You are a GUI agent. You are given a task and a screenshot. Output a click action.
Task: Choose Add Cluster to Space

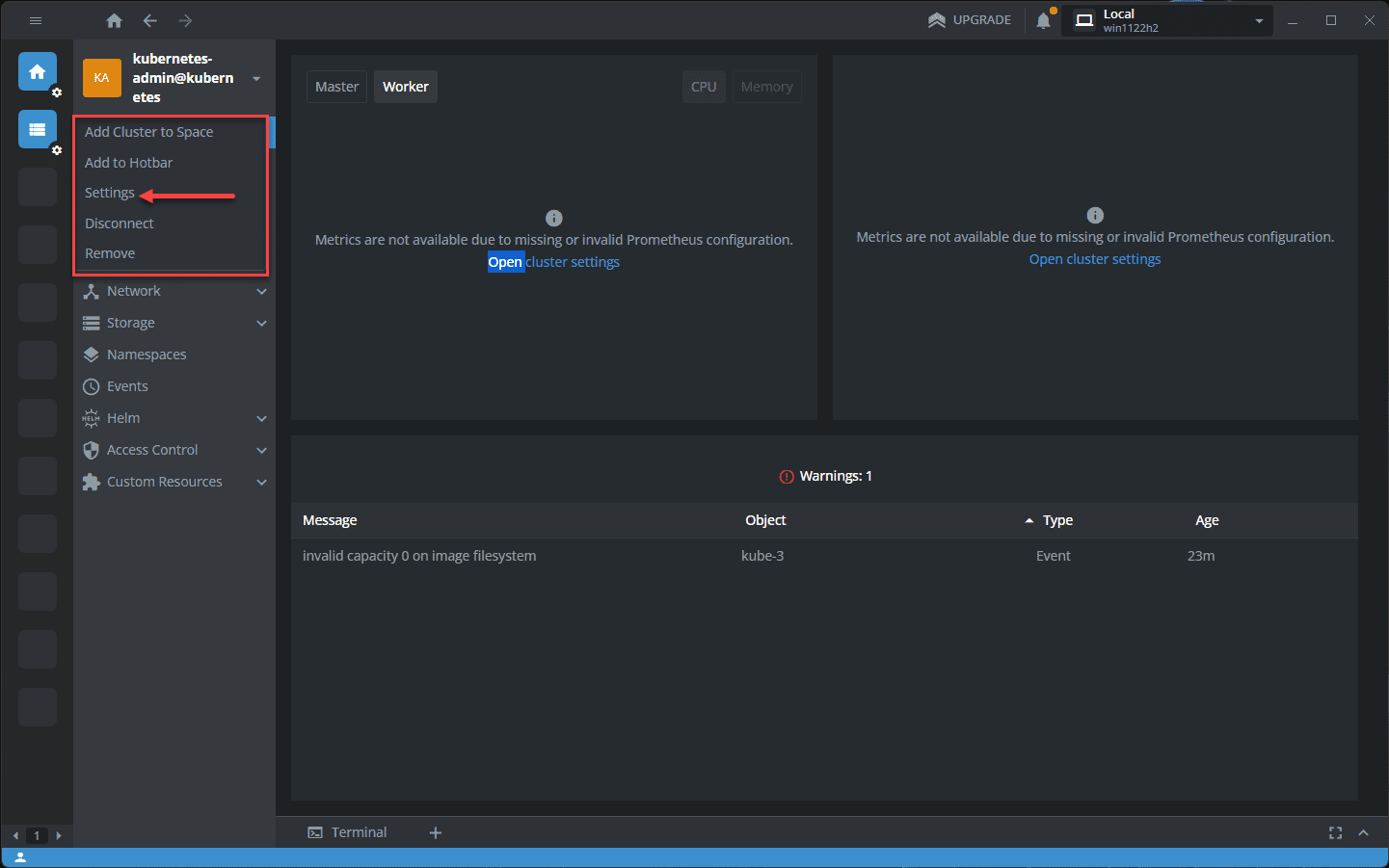(149, 132)
